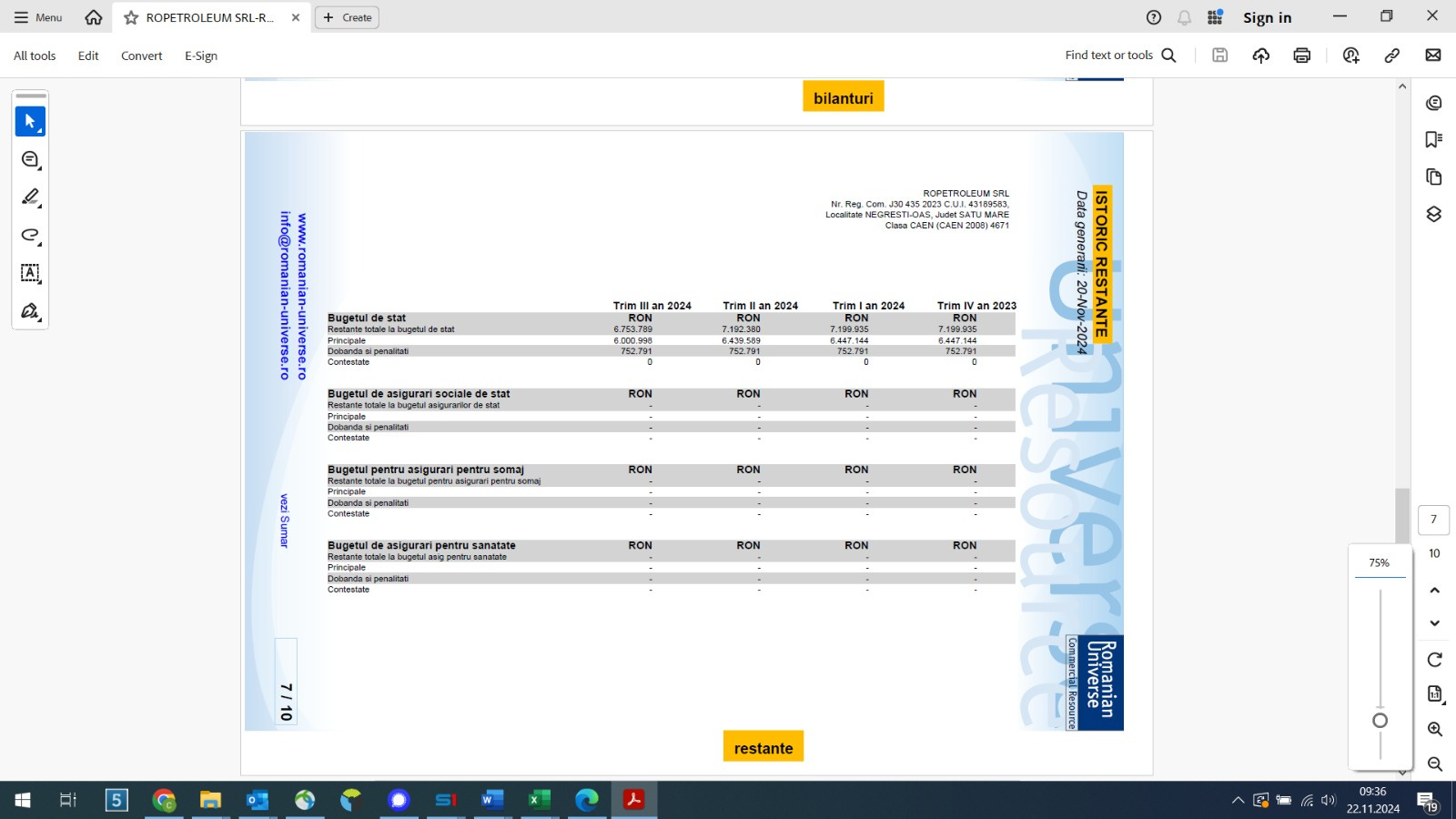
Task: Choose the Select arrow tool
Action: [x=30, y=121]
